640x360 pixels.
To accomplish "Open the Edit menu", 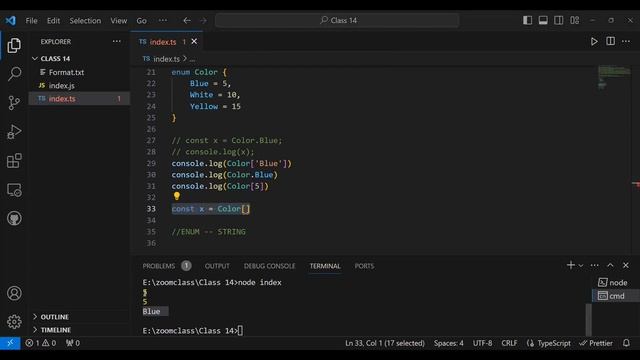I will 53,20.
